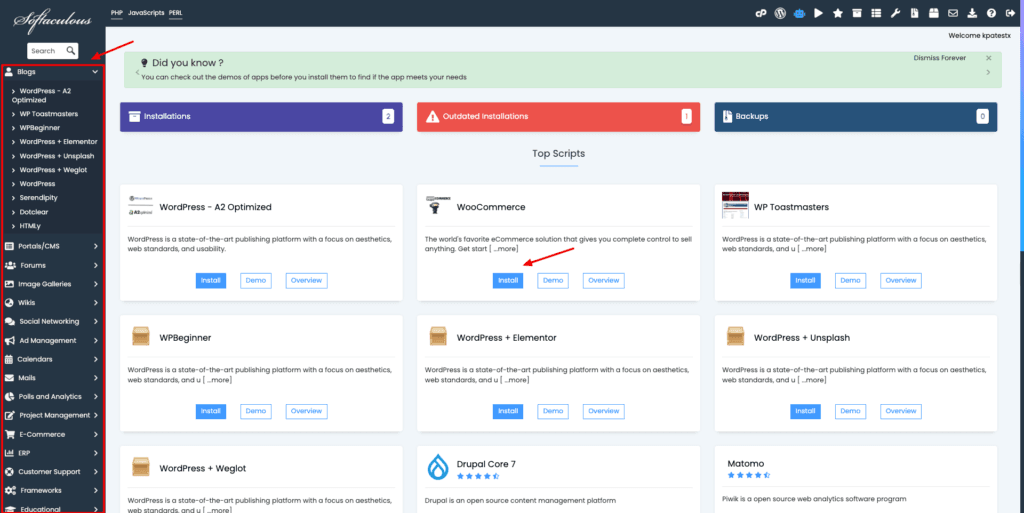Open WP Toastmasters Overview
The image size is (1024, 513).
click(x=901, y=281)
